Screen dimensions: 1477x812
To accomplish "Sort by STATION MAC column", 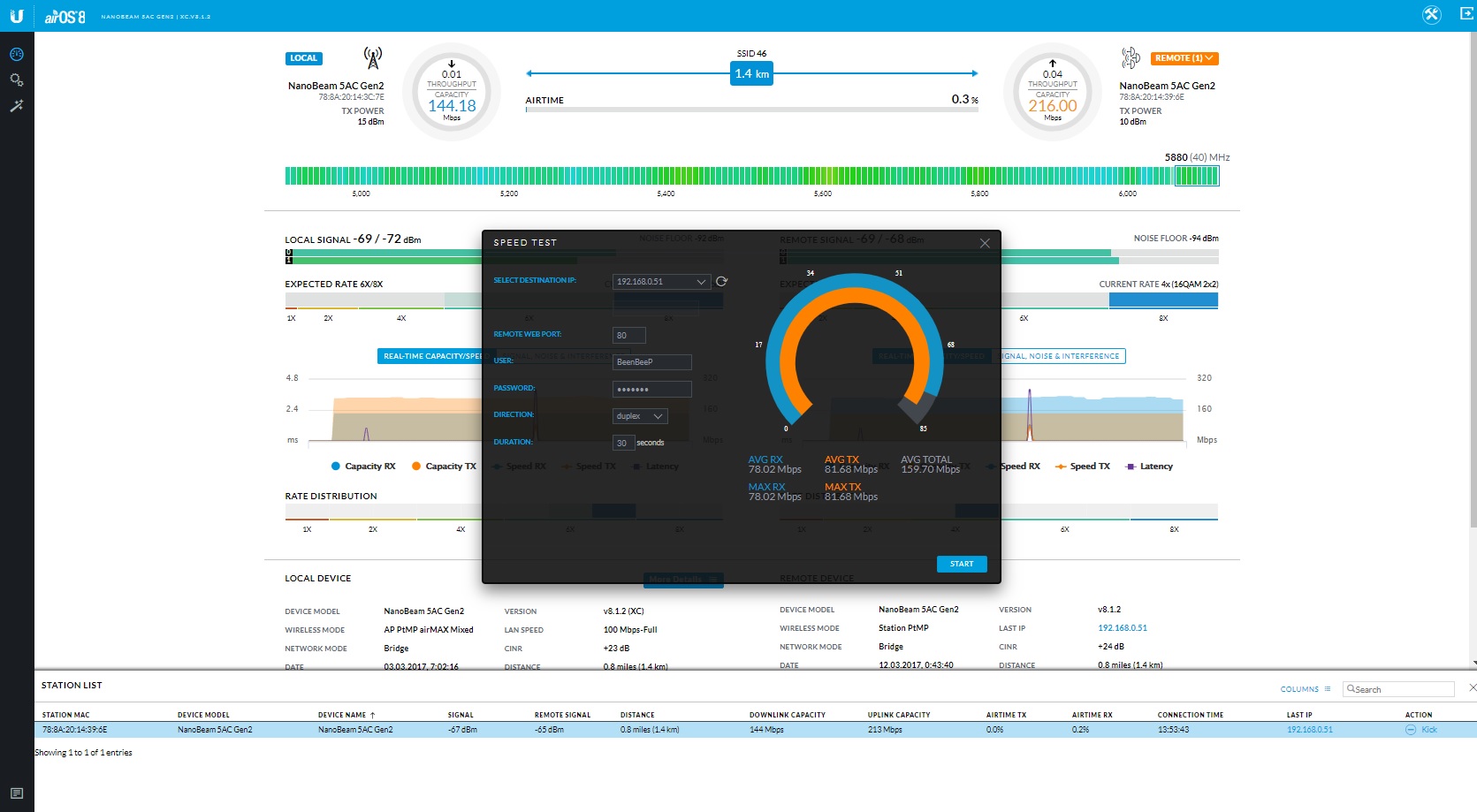I will tap(65, 715).
